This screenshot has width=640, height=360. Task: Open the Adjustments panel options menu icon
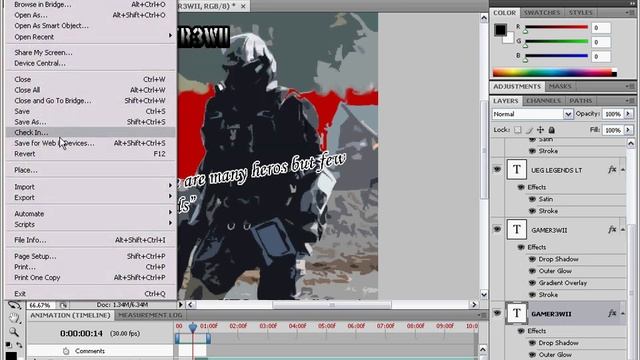click(x=630, y=86)
